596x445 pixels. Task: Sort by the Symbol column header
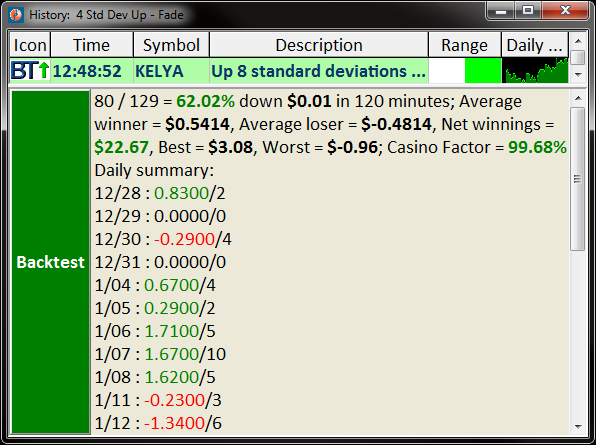[x=171, y=45]
